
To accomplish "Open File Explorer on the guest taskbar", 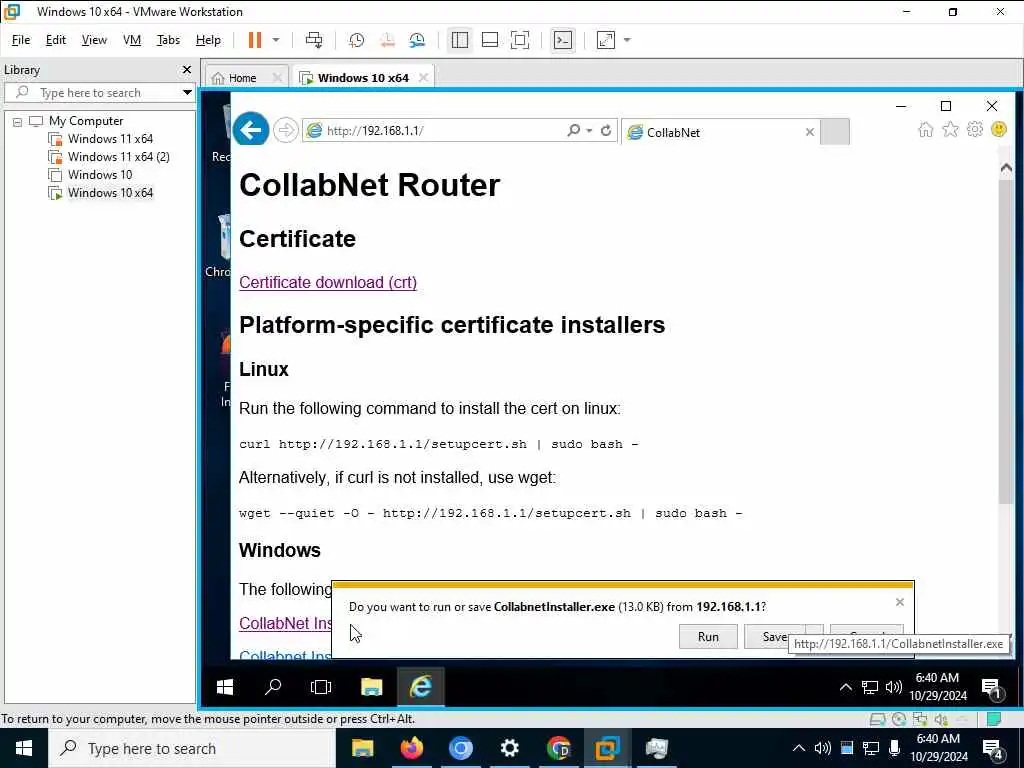I will point(371,686).
